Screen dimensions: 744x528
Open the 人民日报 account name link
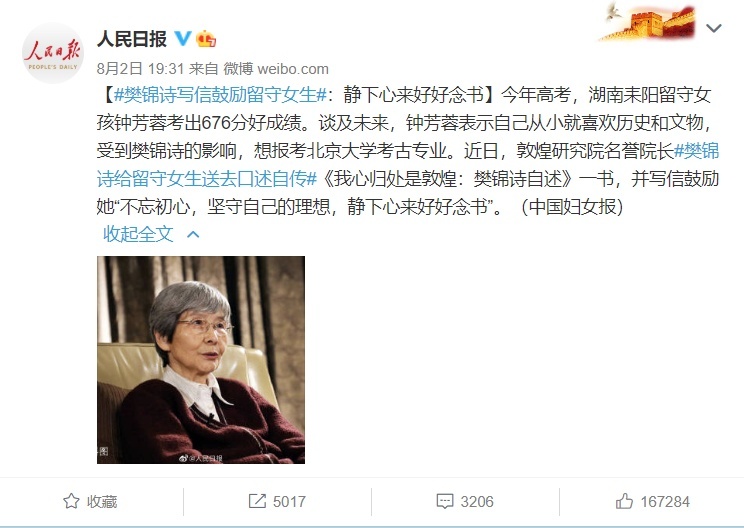132,39
